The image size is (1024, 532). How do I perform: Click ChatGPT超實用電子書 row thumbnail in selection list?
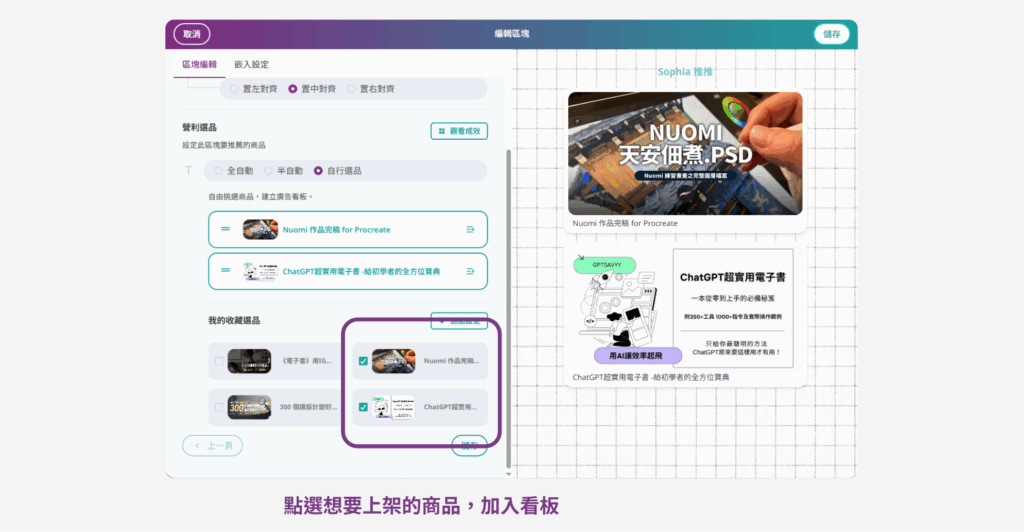coord(260,271)
